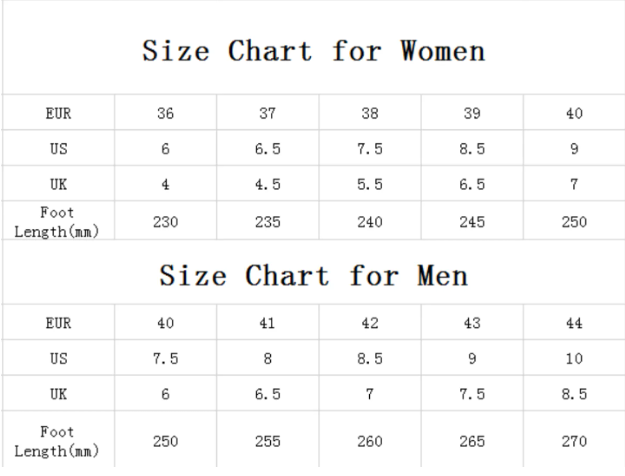
Task: Select women's foot length 245 cell
Action: [472, 220]
